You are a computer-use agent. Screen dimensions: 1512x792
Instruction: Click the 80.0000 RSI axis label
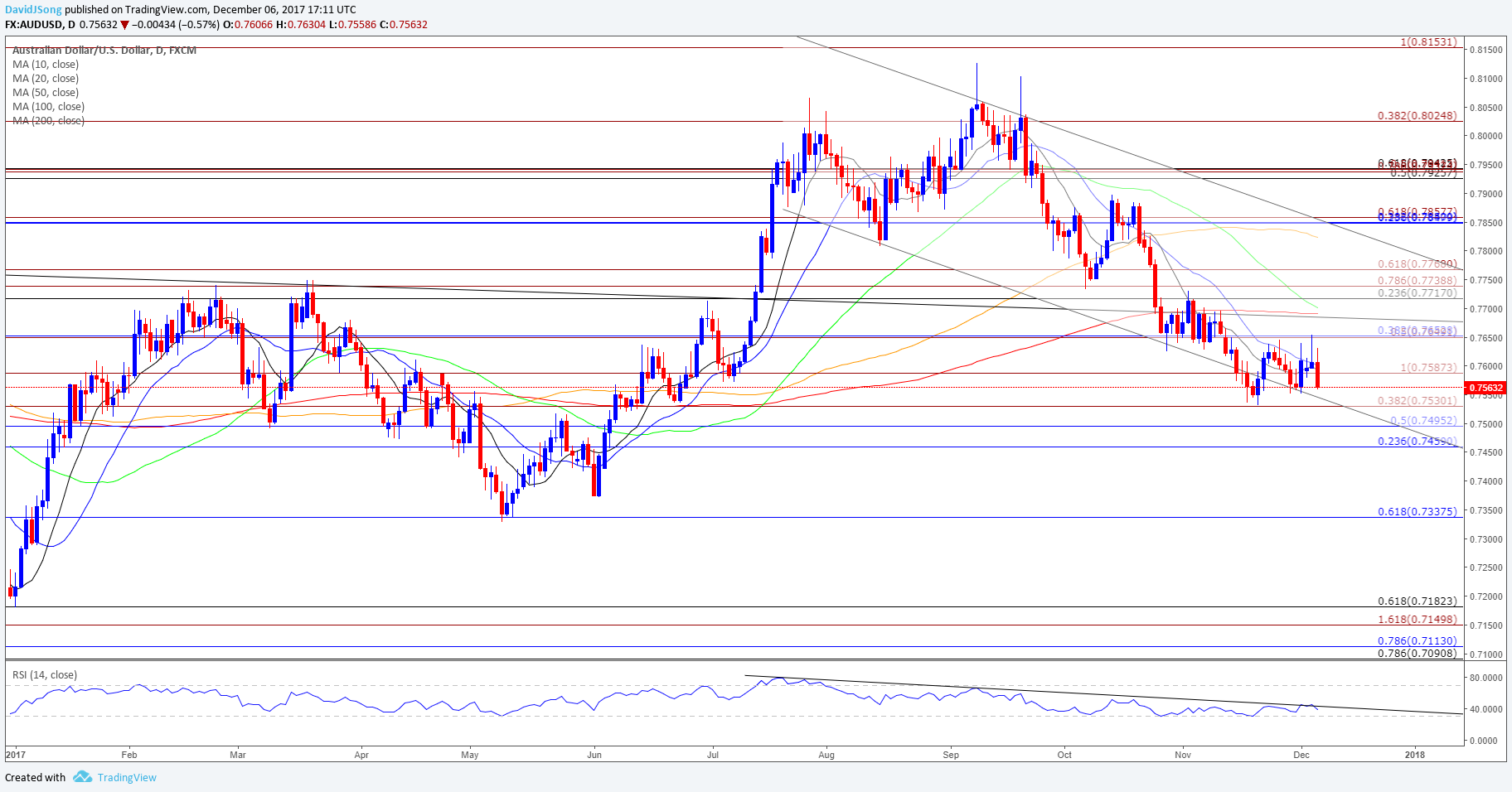click(x=1485, y=678)
